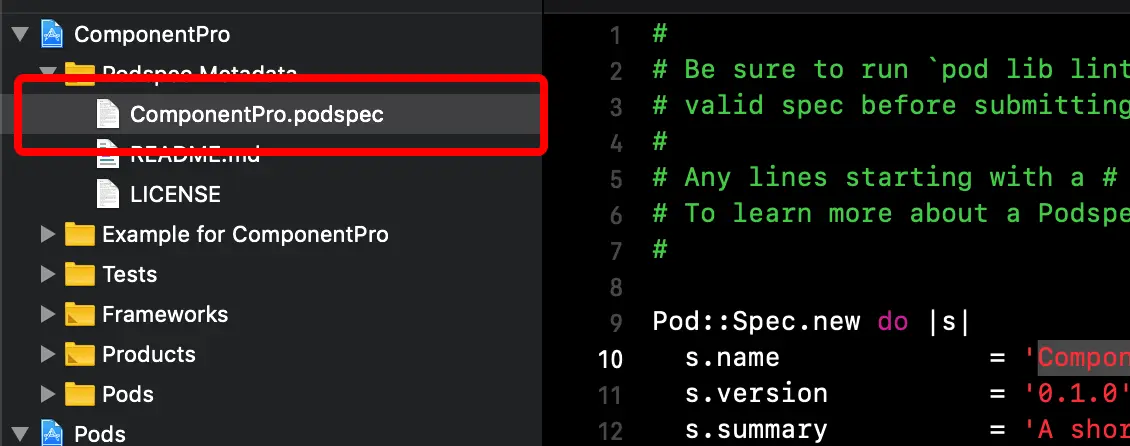Expand the Products group
1130x446 pixels.
tap(47, 354)
